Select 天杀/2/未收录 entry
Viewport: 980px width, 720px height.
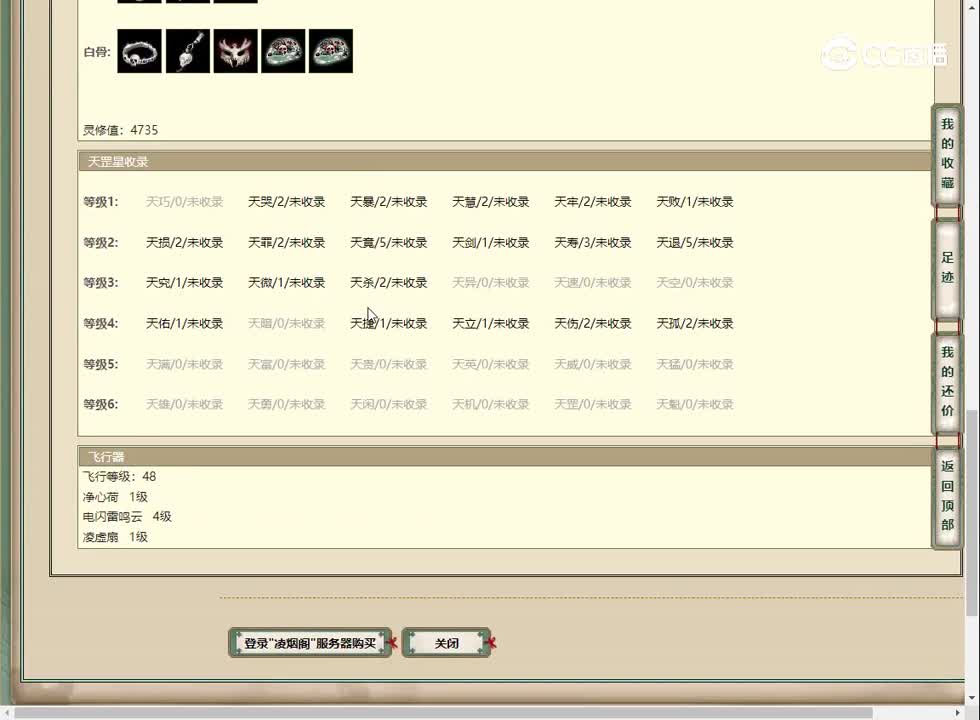(x=389, y=282)
